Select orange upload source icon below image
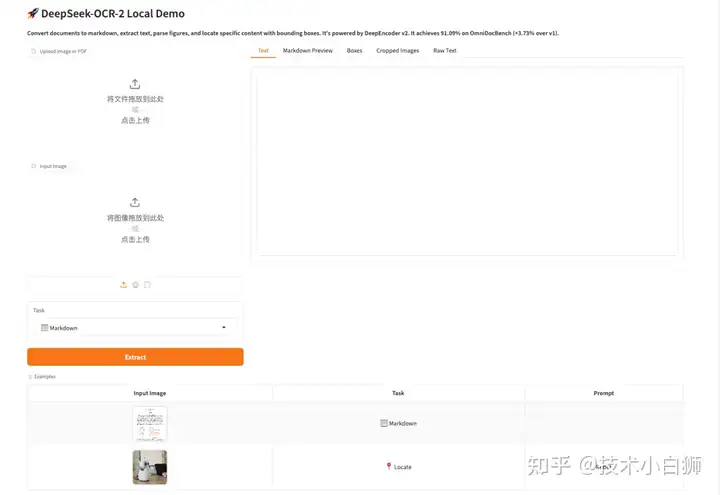The height and width of the screenshot is (495, 720). click(x=124, y=285)
